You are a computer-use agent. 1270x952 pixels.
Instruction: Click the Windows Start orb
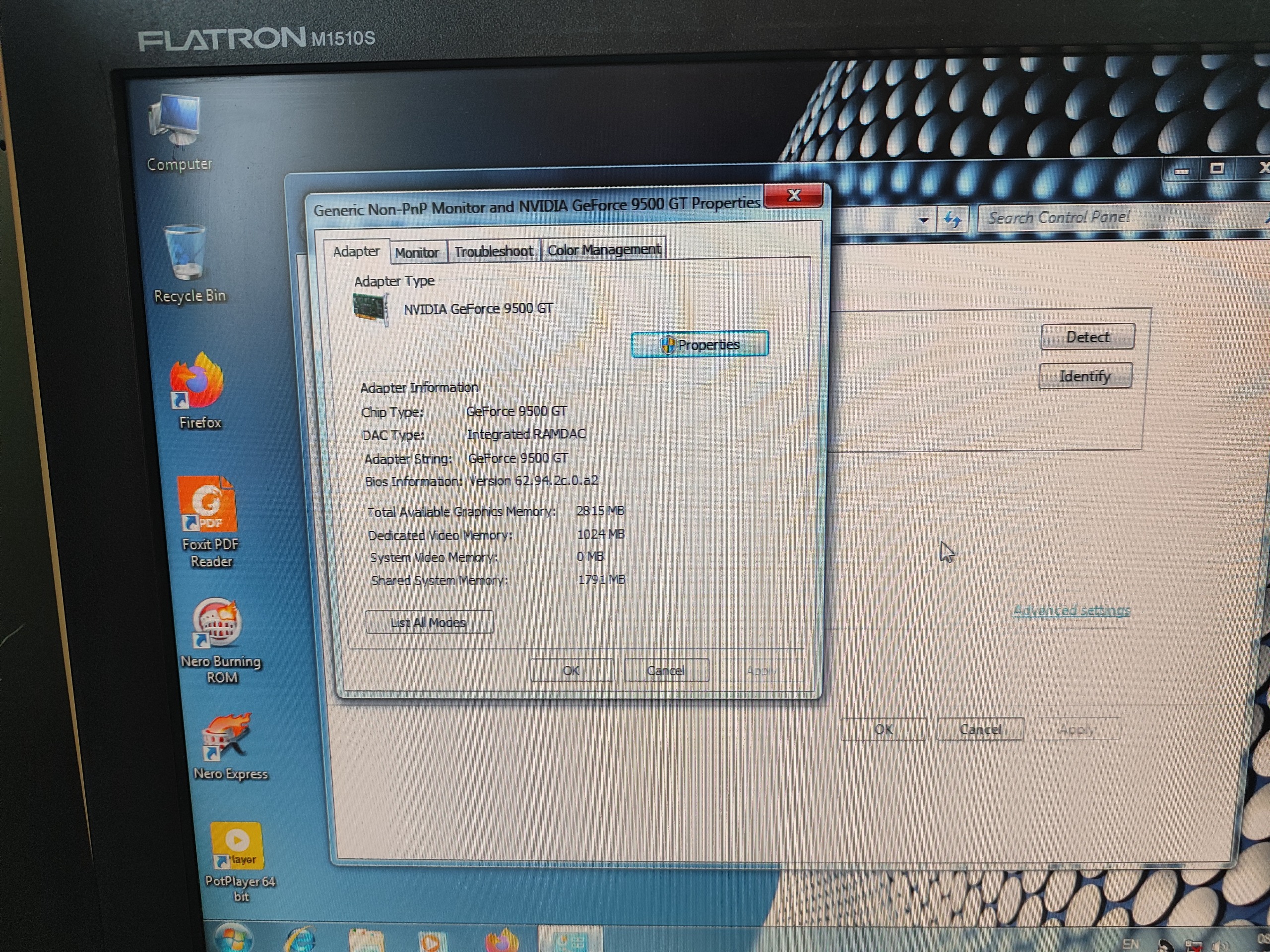coord(233,938)
